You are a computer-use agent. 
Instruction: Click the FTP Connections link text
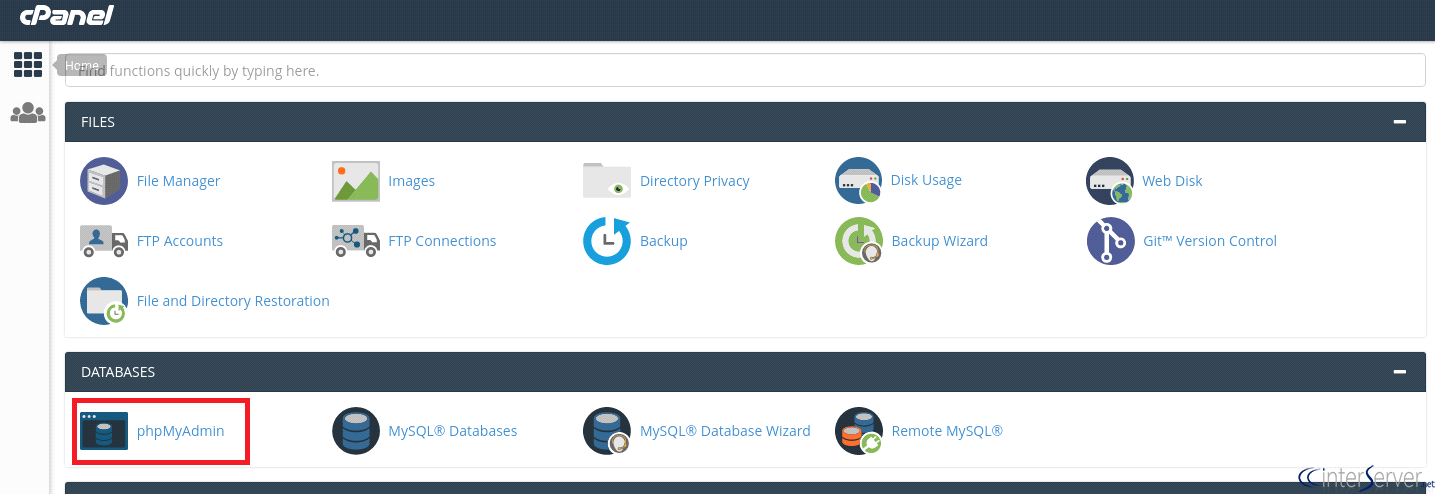click(x=442, y=241)
